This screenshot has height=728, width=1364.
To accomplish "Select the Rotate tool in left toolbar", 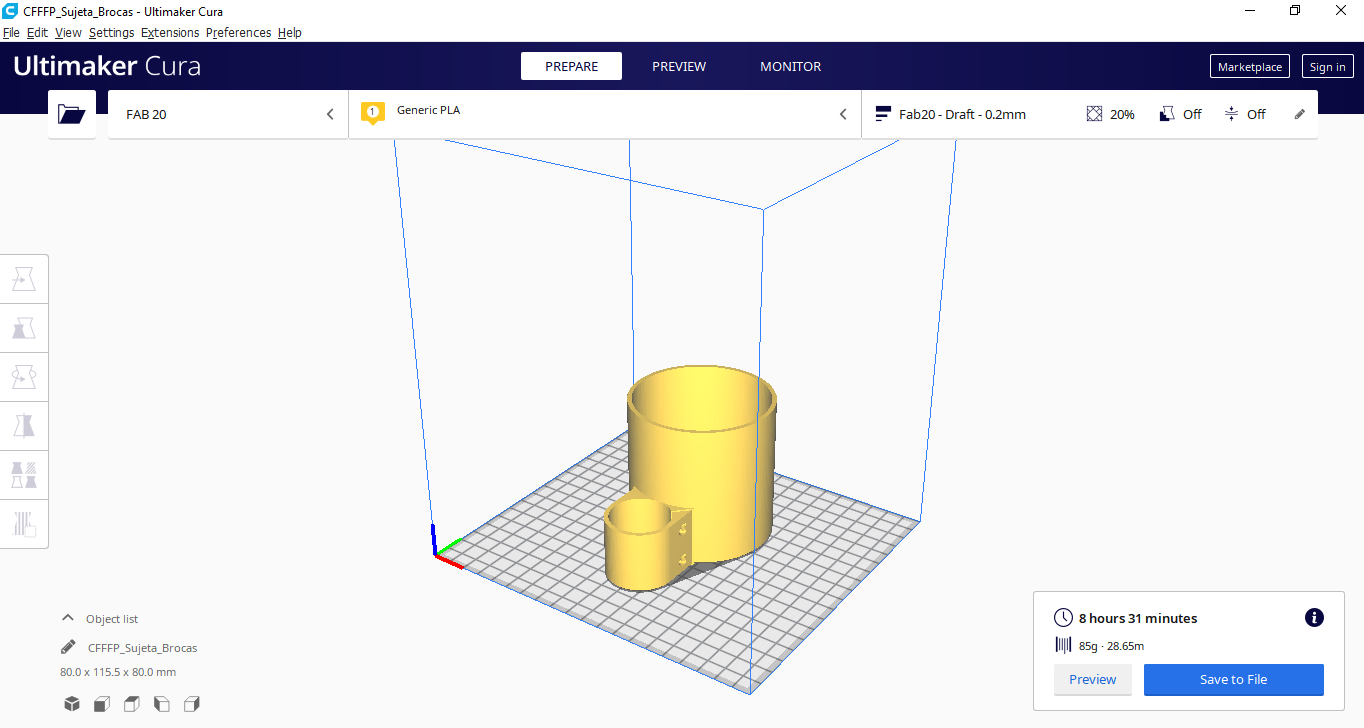I will pos(24,377).
